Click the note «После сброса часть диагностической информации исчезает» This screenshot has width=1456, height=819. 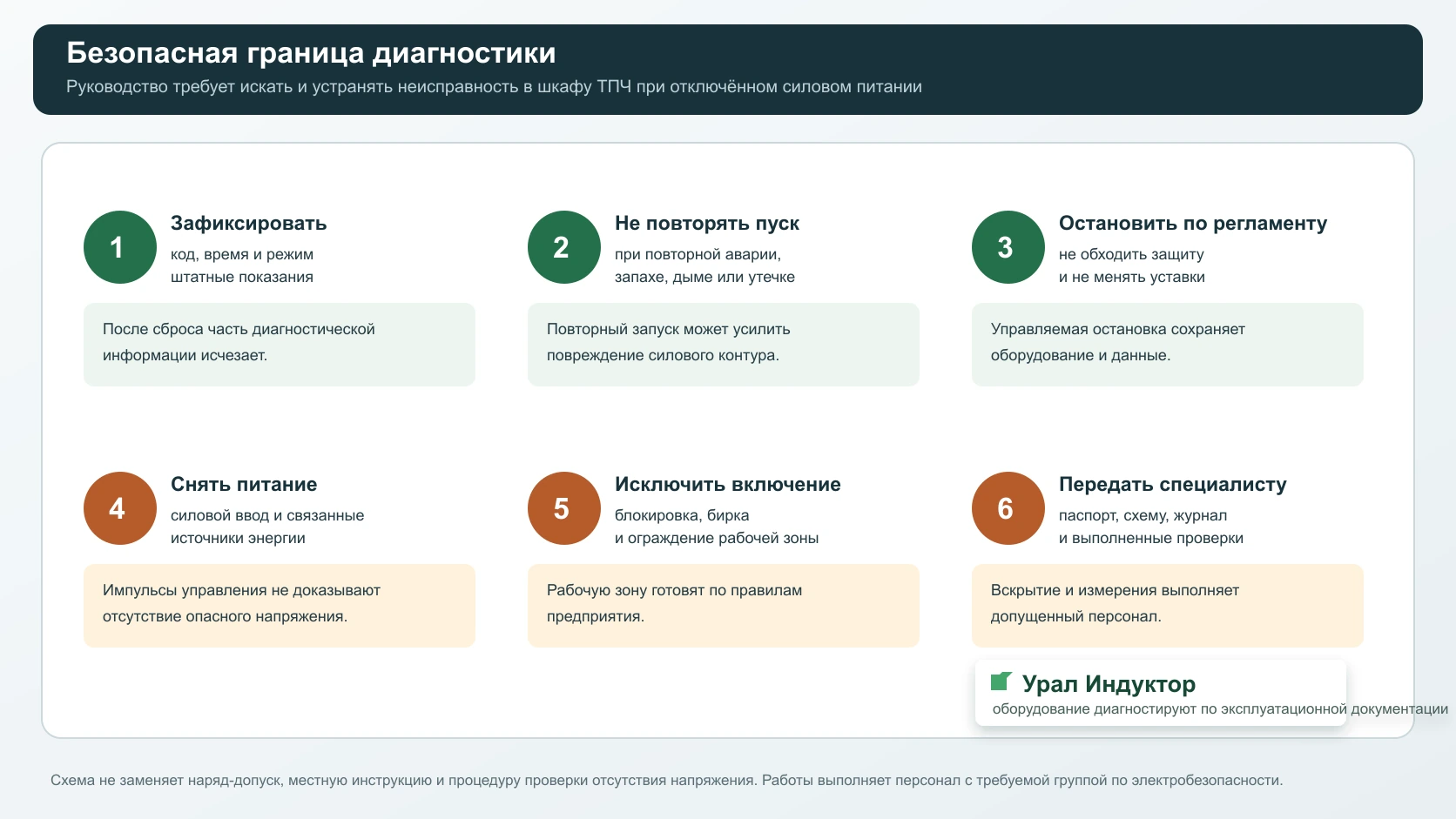[x=280, y=345]
